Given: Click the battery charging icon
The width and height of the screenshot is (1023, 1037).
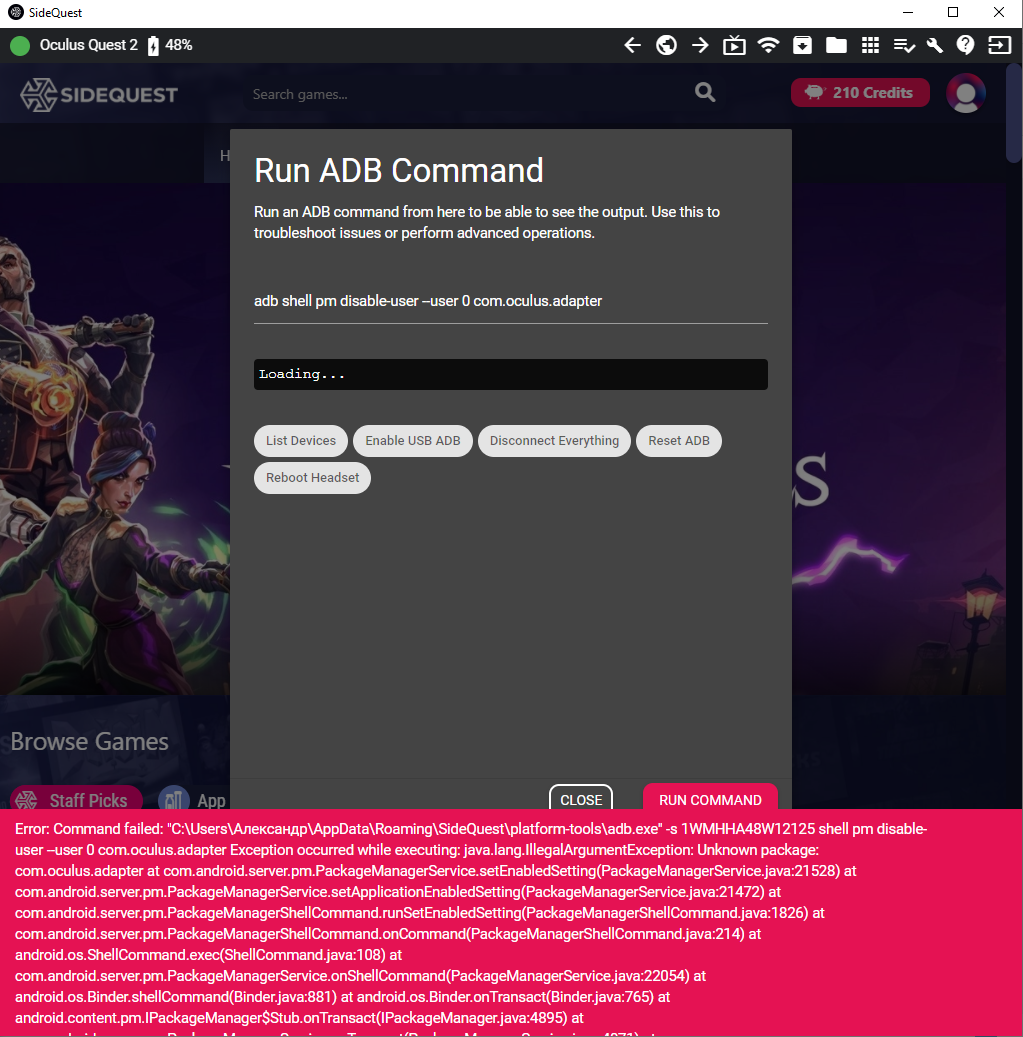Looking at the screenshot, I should (x=153, y=46).
